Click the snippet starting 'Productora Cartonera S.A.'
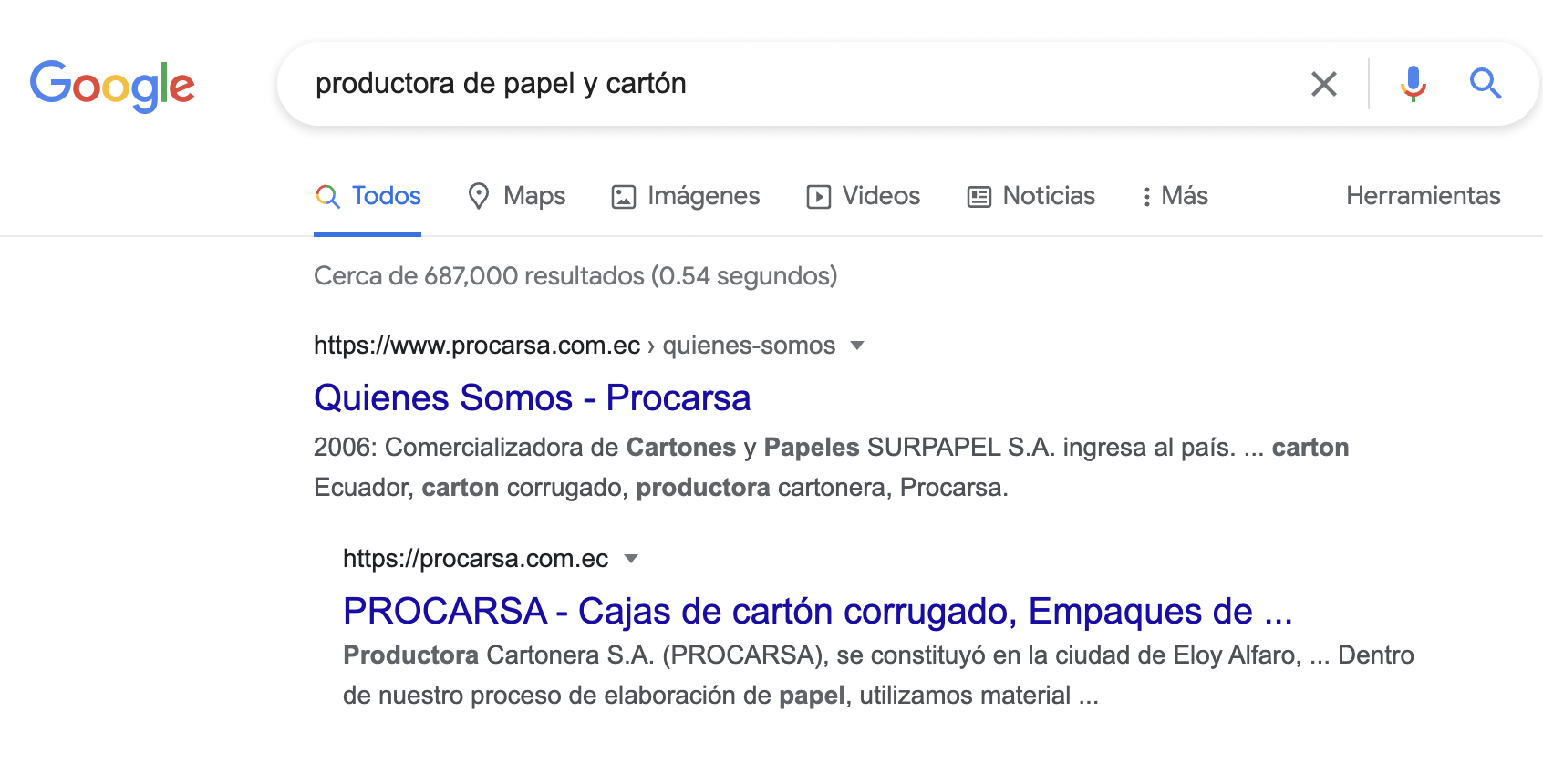 click(x=878, y=676)
